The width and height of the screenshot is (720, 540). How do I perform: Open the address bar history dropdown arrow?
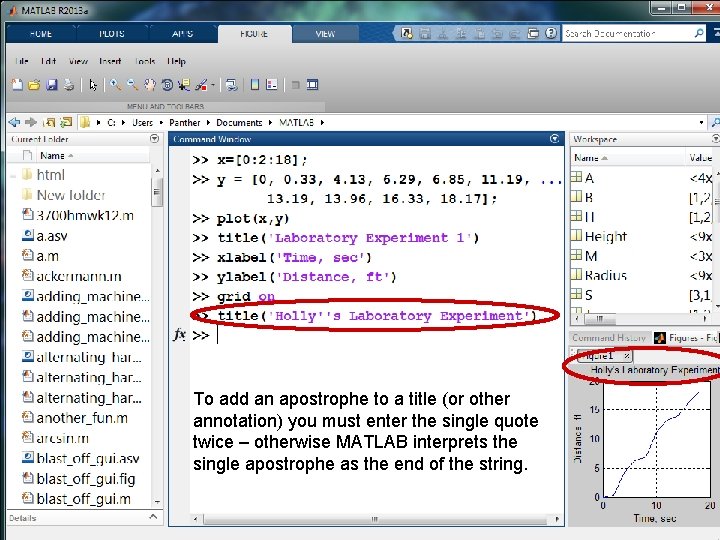(x=701, y=123)
